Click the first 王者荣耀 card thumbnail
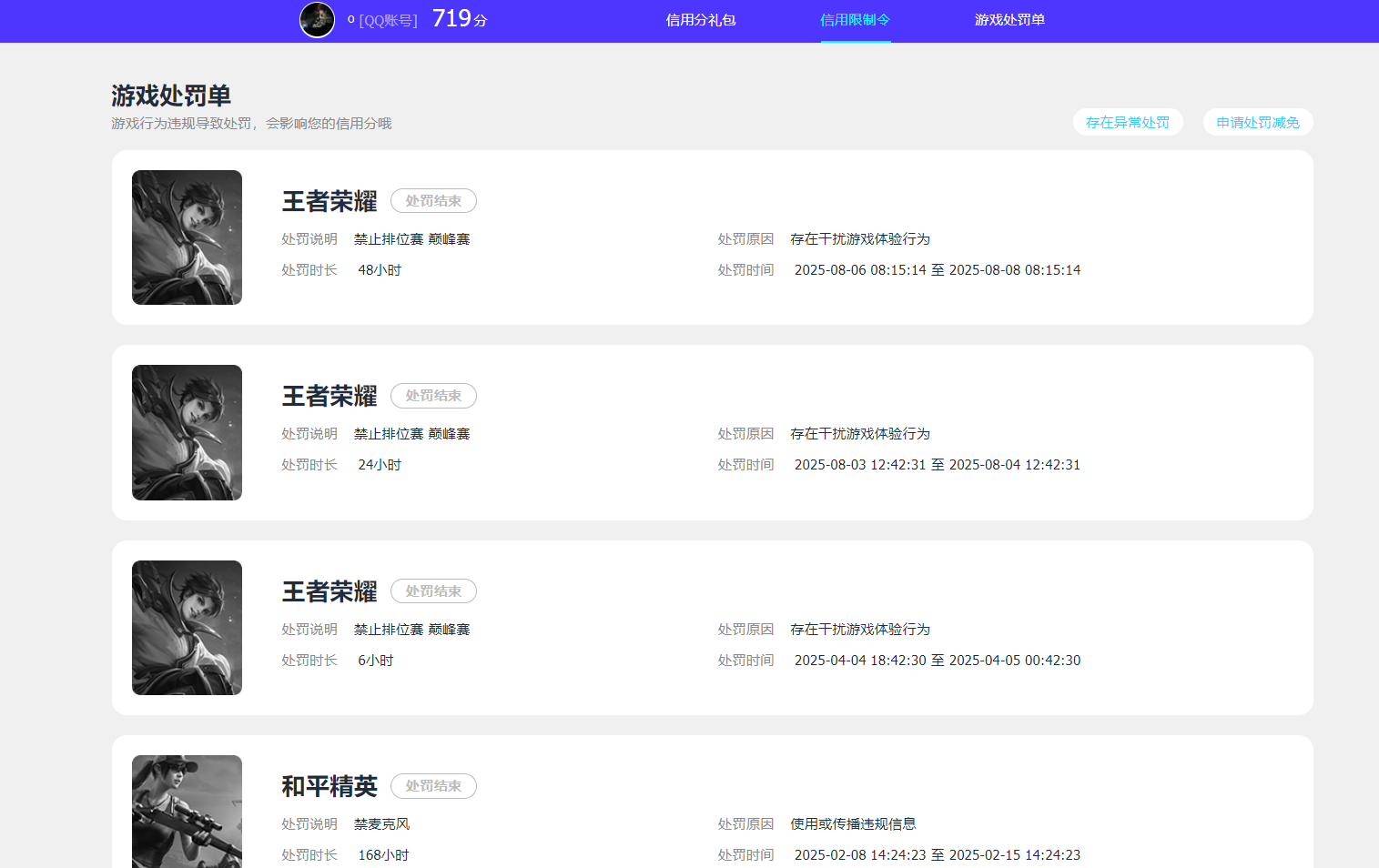 187,237
